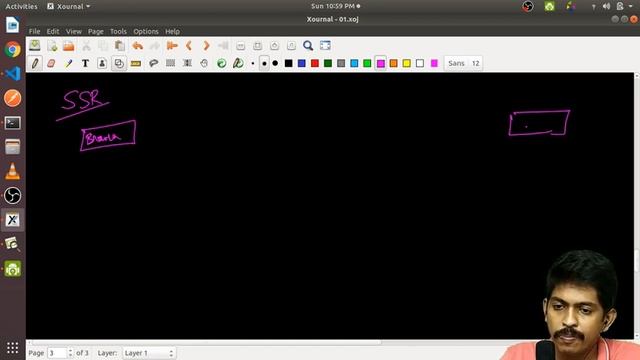Viewport: 640px width, 360px height.
Task: Pick the blue color swatch
Action: (x=302, y=63)
